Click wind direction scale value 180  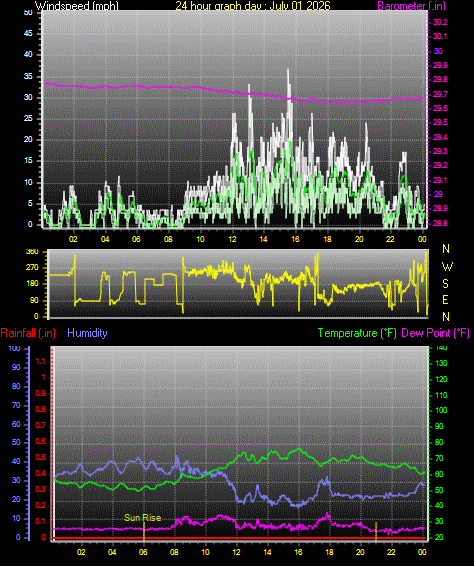[32, 284]
